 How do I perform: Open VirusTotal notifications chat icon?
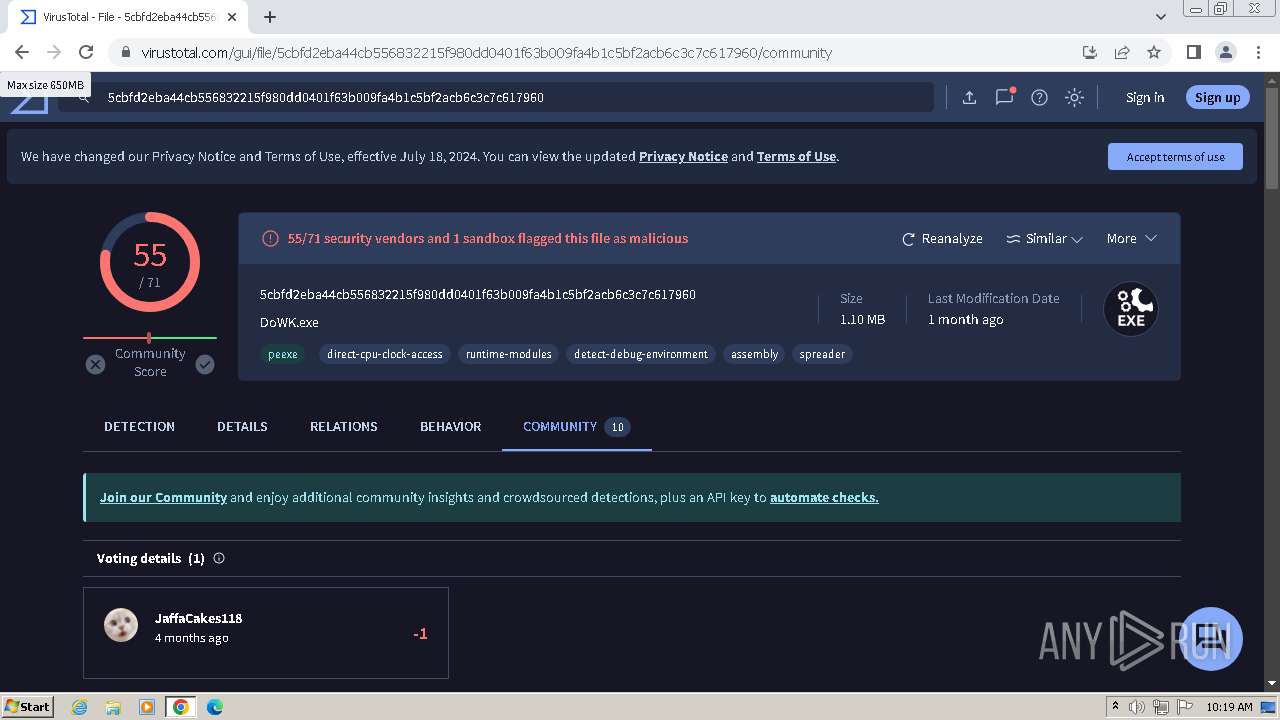[x=1004, y=97]
